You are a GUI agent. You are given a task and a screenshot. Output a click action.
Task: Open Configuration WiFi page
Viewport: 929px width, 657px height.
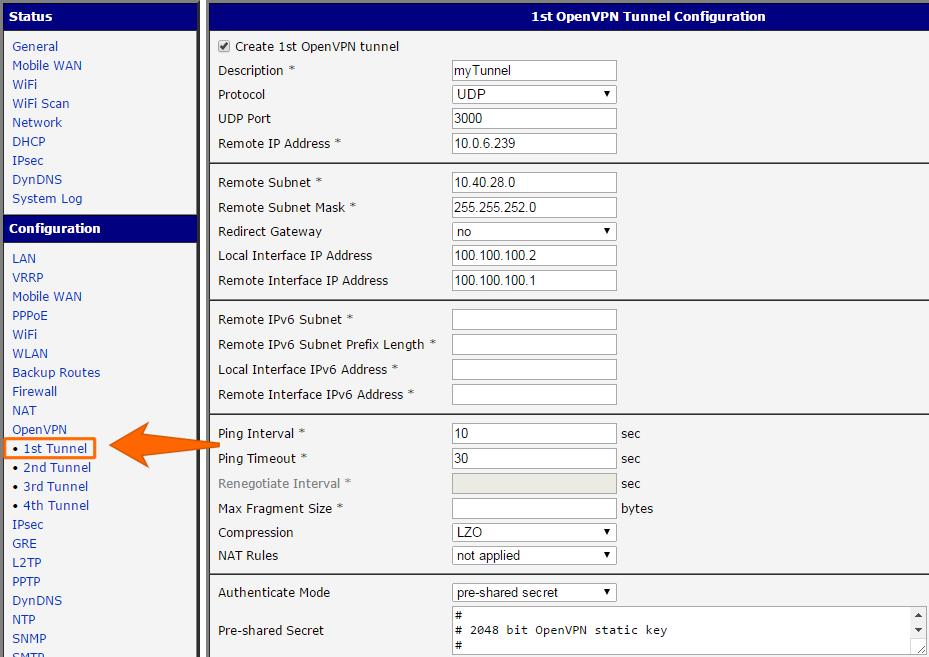24,334
